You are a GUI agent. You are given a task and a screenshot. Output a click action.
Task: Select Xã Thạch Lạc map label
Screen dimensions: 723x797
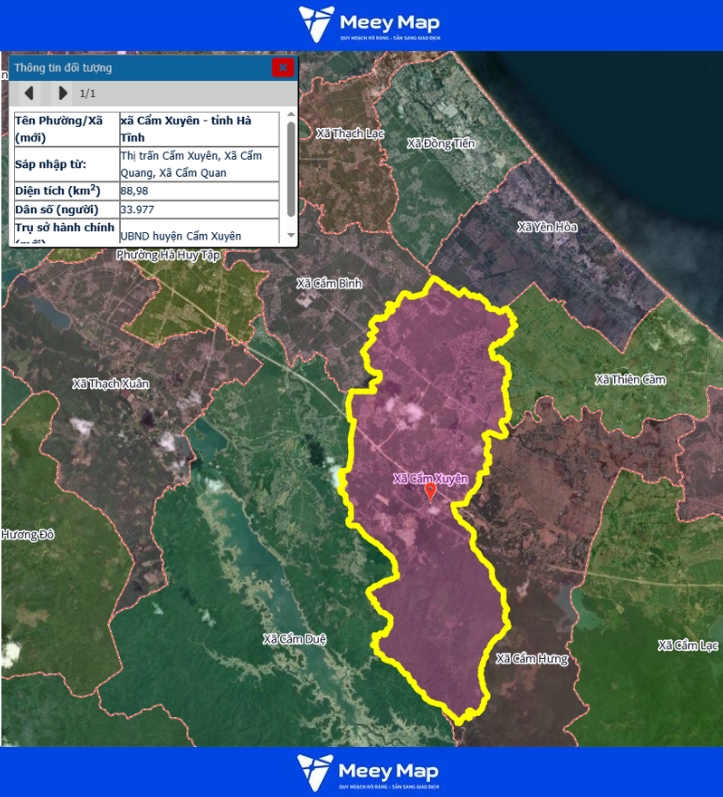click(349, 133)
